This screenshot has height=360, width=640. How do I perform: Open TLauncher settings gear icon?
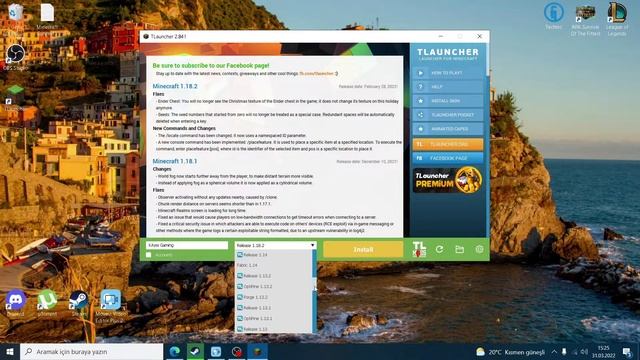(x=480, y=249)
